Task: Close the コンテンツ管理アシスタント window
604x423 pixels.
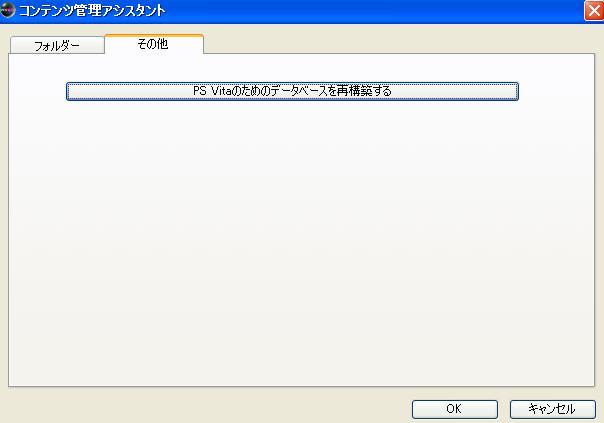Action: [594, 10]
